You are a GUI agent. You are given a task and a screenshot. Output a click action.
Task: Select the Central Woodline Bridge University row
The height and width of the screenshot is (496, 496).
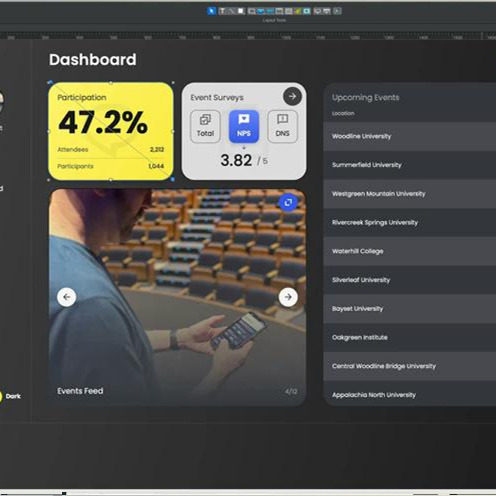click(410, 366)
